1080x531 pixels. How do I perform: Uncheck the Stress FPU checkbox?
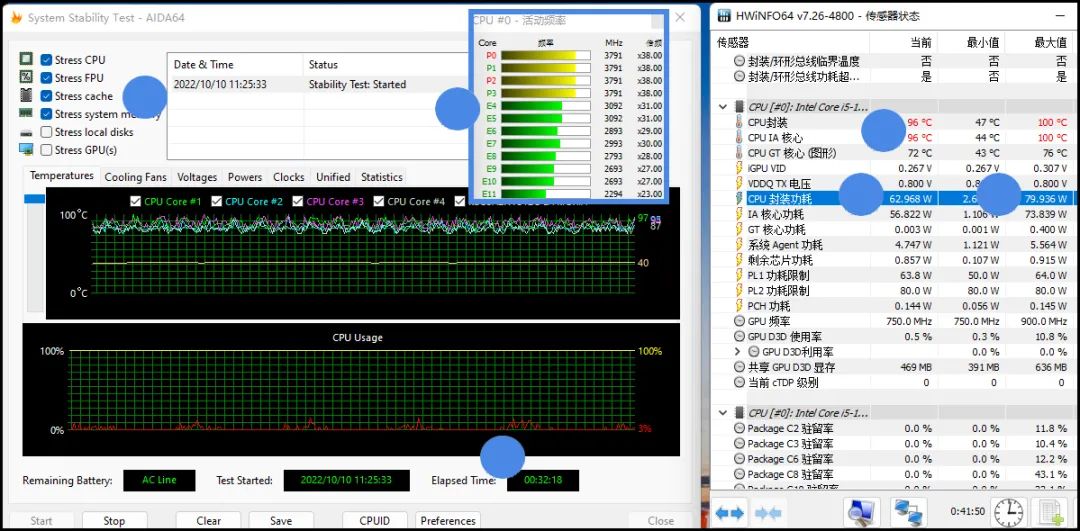(46, 78)
